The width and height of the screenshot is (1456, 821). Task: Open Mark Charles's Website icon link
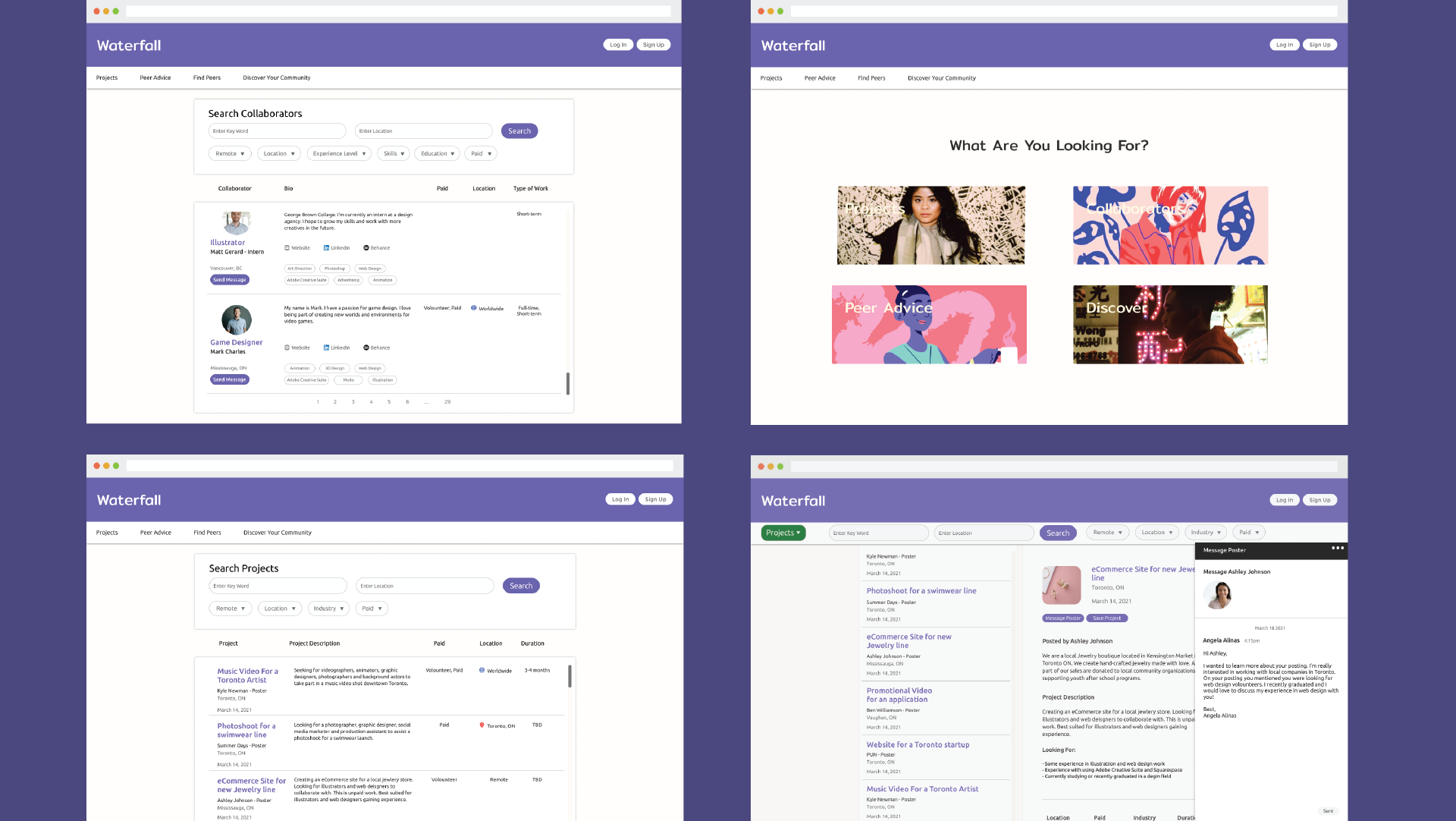pyautogui.click(x=287, y=348)
